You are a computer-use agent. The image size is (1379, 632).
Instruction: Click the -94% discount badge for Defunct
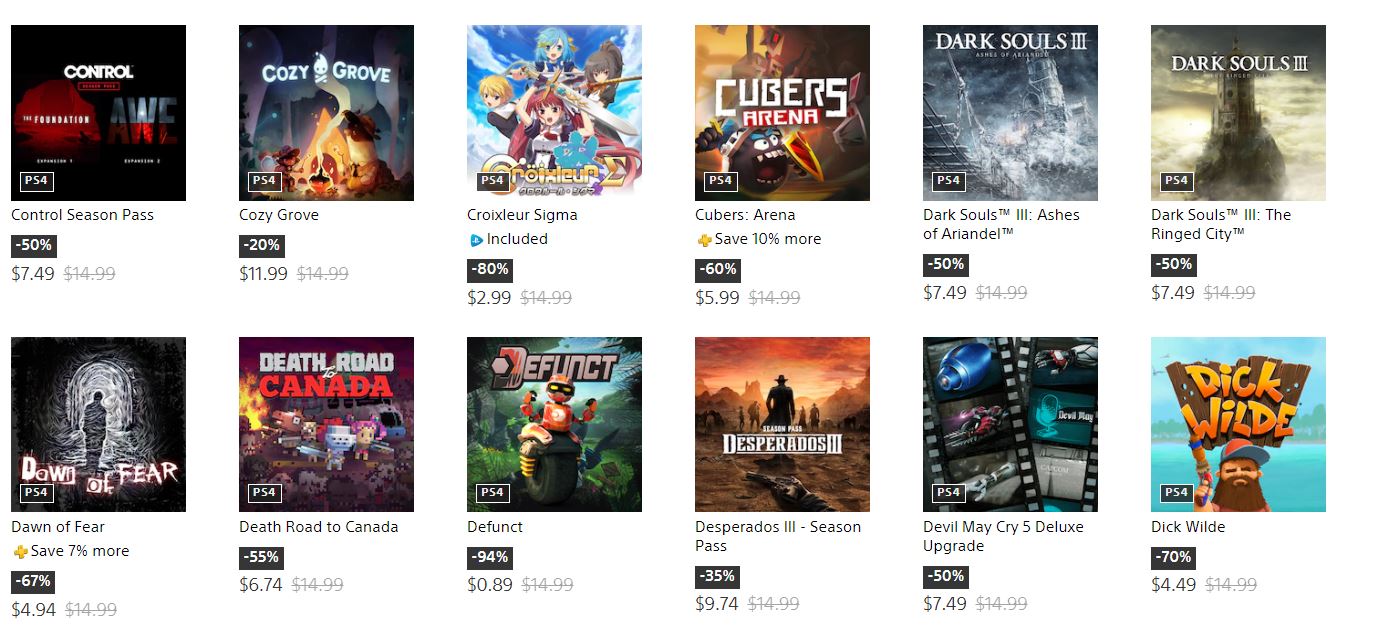(490, 557)
